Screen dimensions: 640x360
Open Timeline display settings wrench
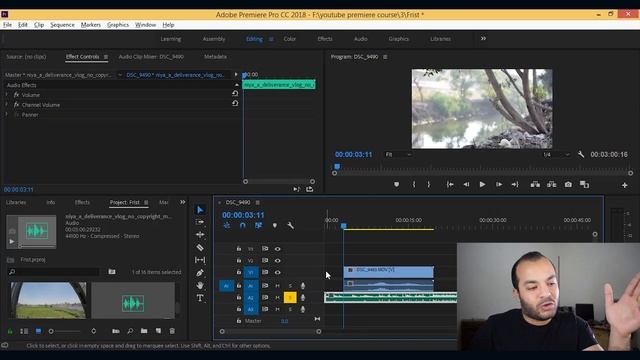click(291, 225)
